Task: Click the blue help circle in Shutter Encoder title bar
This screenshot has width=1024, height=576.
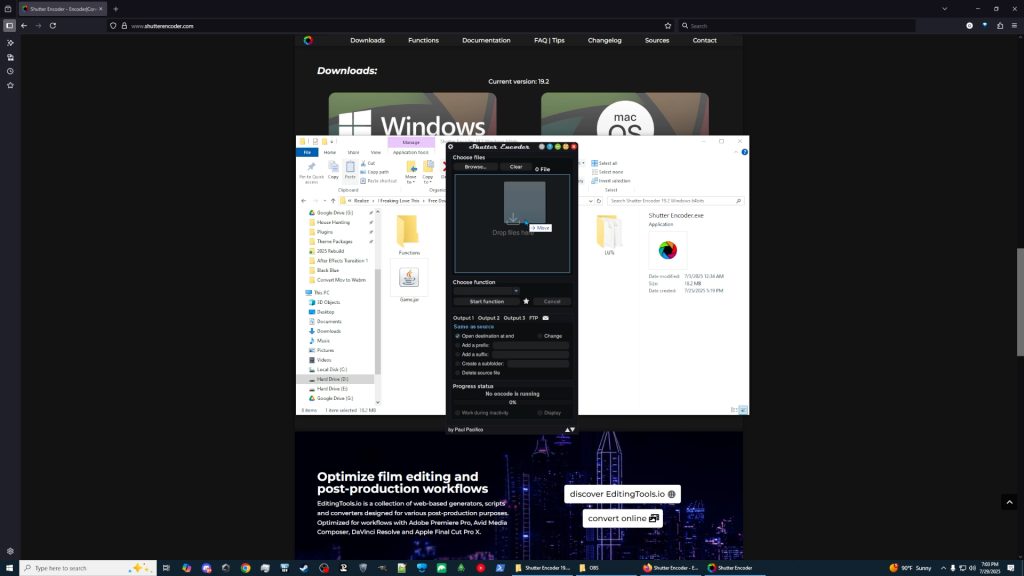Action: 549,147
